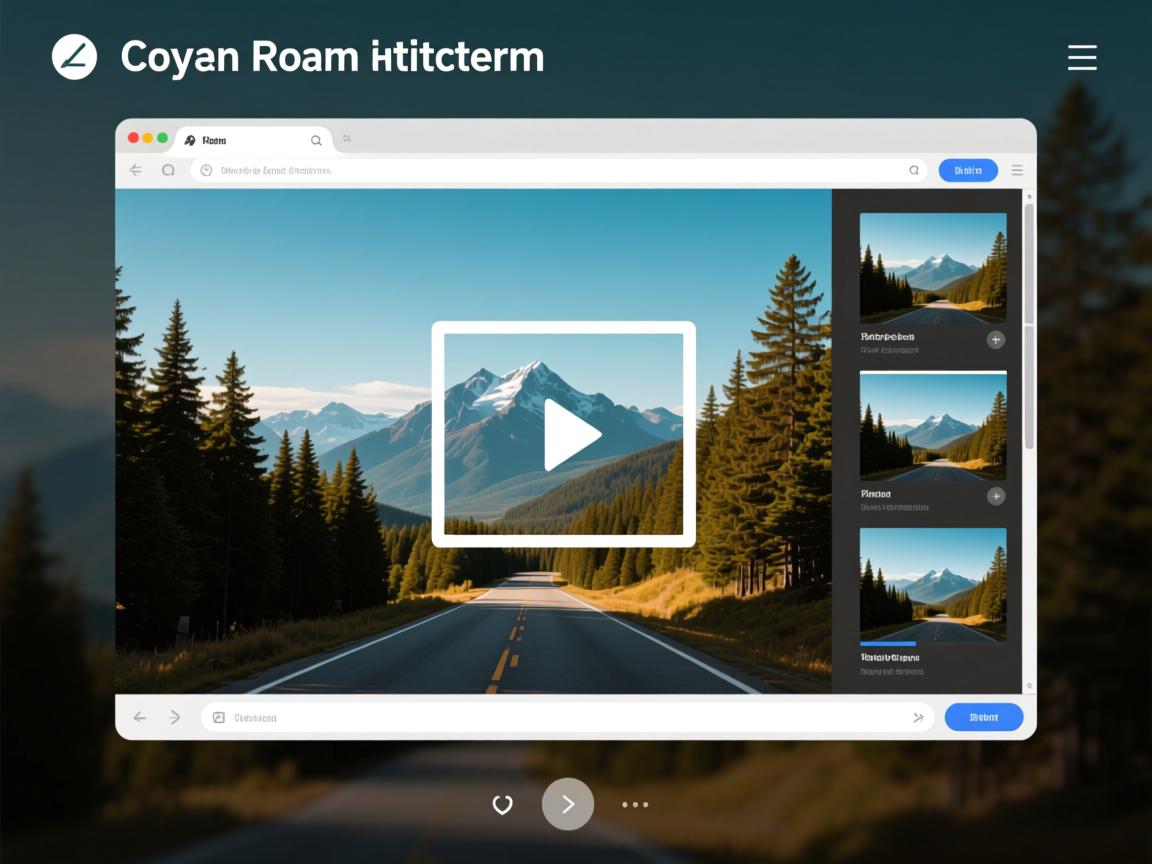This screenshot has height=864, width=1152.
Task: Click the back arrow in the bottom bar
Action: coord(140,717)
